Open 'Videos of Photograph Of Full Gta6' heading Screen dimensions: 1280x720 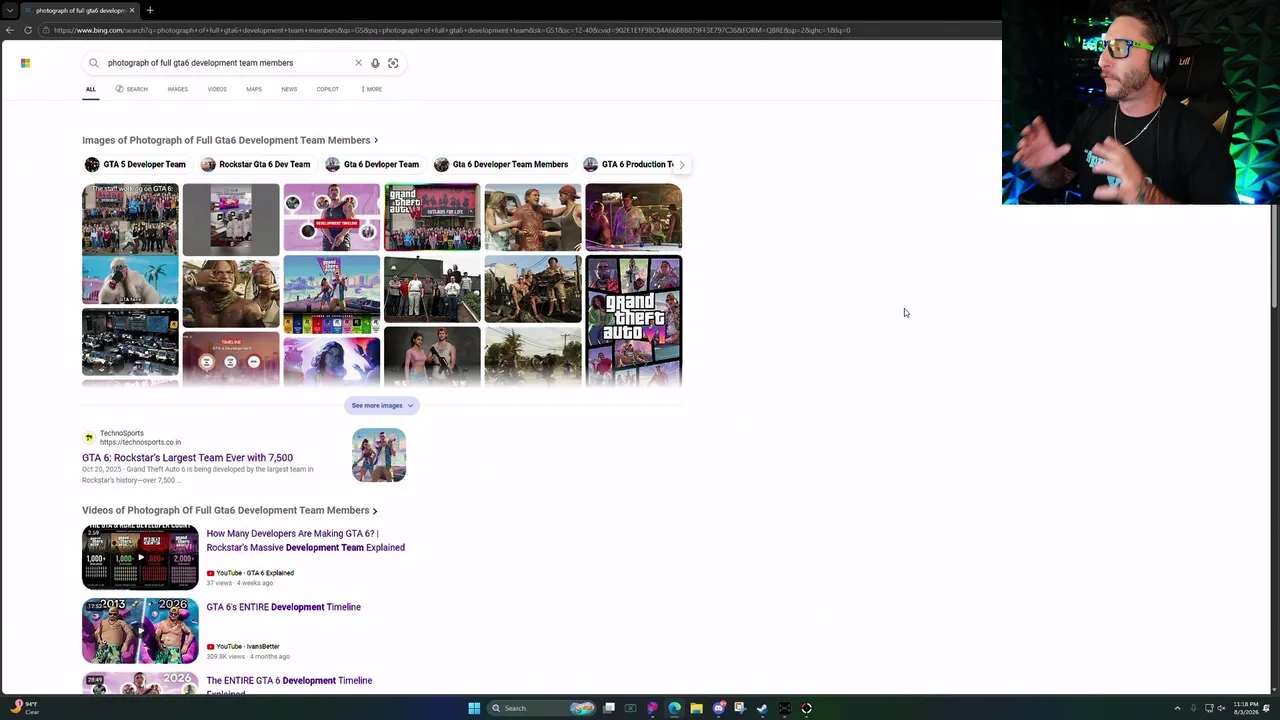pos(230,510)
